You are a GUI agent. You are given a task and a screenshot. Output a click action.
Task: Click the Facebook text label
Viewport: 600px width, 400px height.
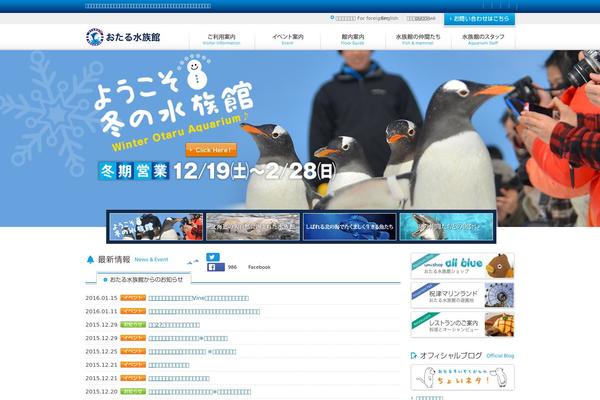coord(259,267)
